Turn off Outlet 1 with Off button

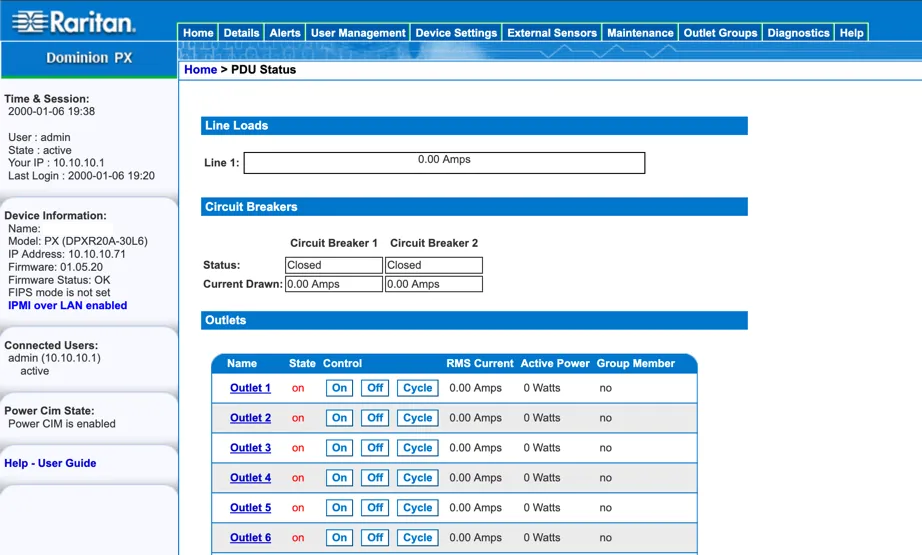(x=375, y=388)
